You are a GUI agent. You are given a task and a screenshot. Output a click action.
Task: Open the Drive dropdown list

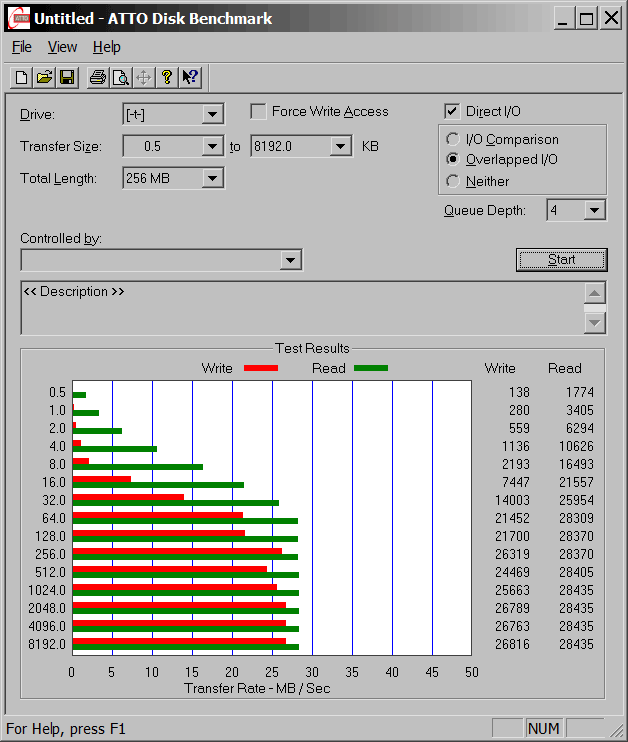click(212, 114)
